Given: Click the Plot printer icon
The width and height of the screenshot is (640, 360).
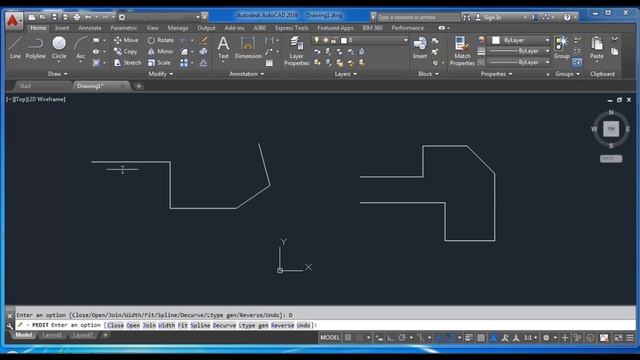Looking at the screenshot, I should point(77,17).
